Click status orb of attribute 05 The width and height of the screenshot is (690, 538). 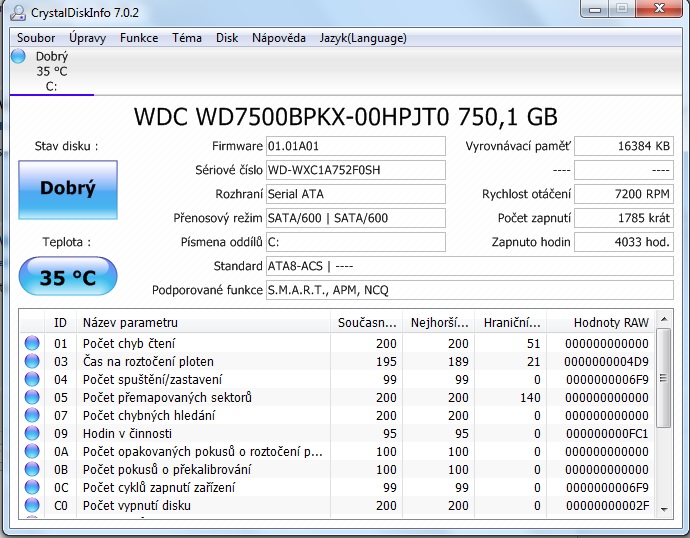tap(32, 397)
